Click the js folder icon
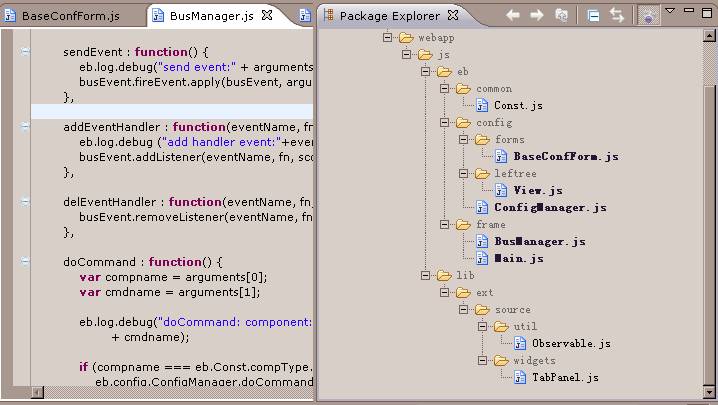 coord(425,55)
